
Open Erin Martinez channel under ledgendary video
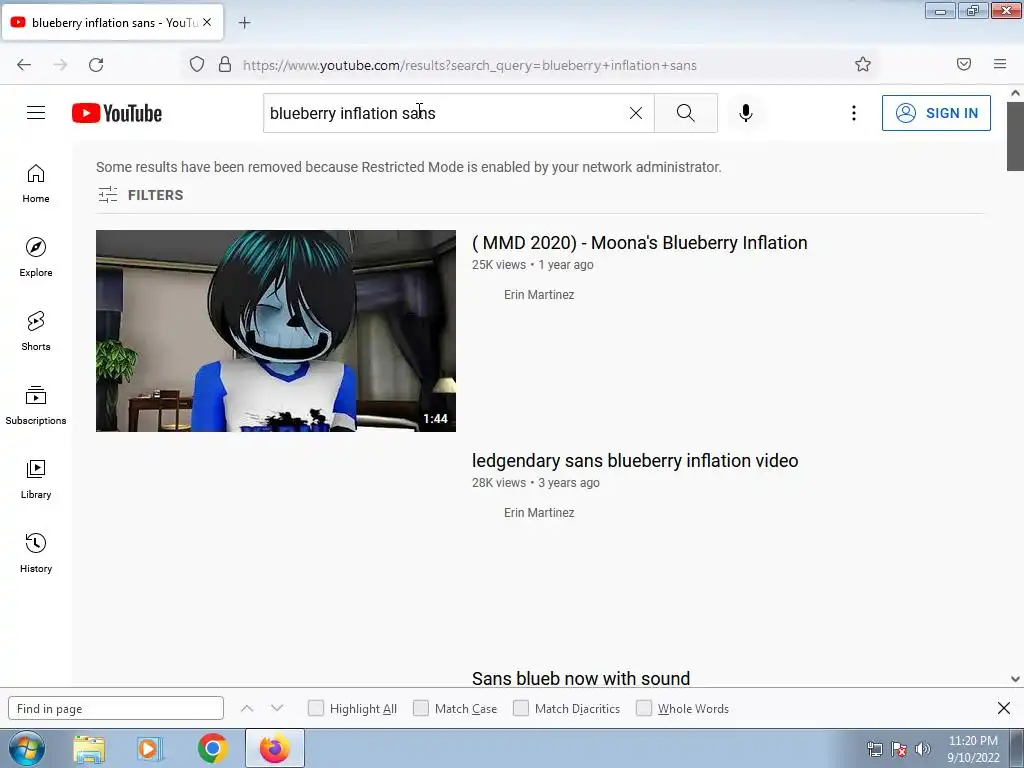pyautogui.click(x=539, y=513)
